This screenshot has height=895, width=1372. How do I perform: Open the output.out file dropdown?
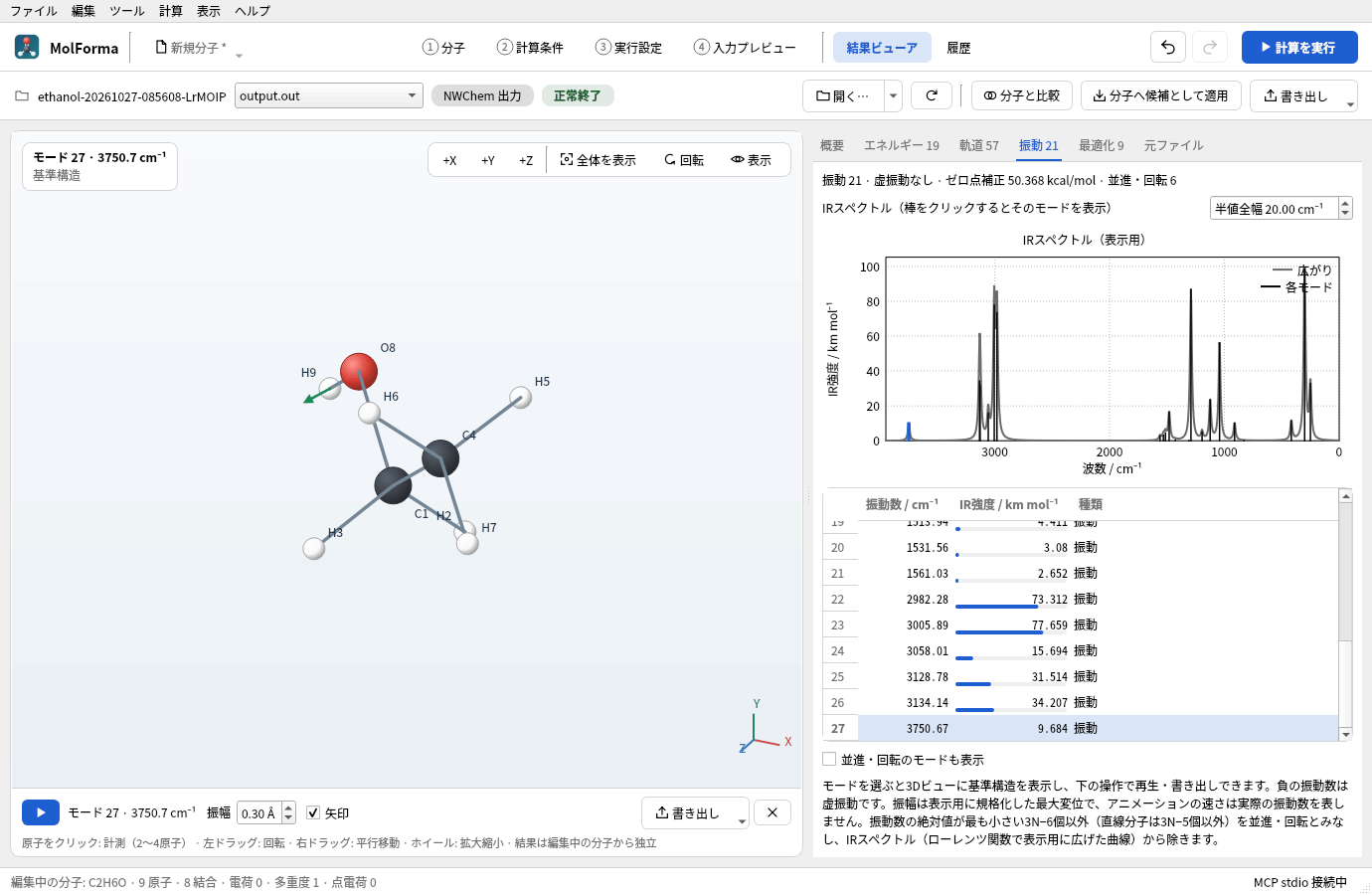pyautogui.click(x=329, y=95)
